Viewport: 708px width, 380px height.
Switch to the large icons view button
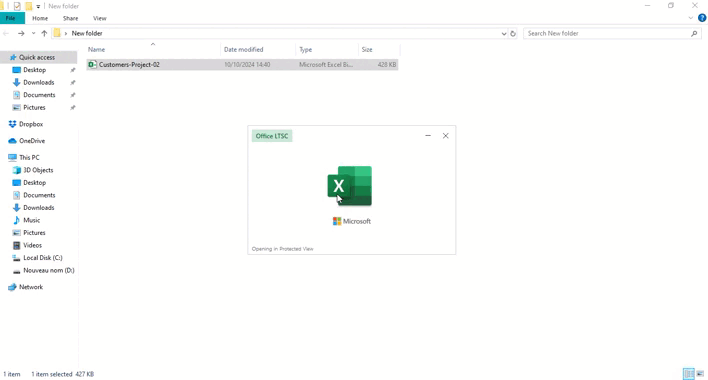[x=700, y=374]
